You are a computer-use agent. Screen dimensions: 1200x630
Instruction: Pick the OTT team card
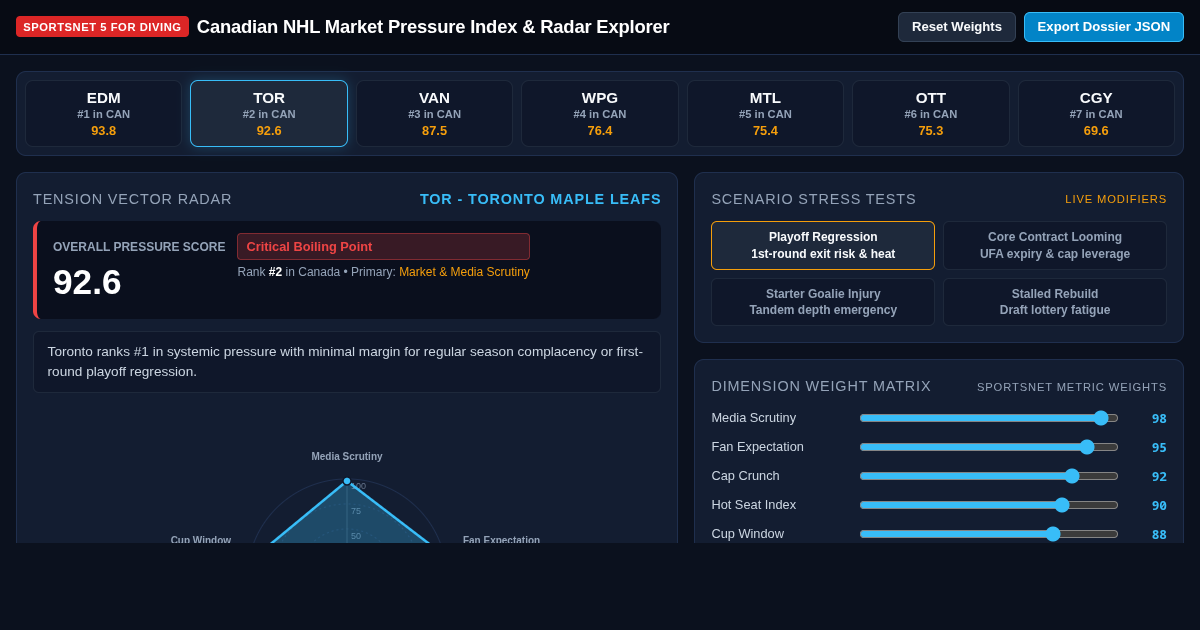coord(931,114)
